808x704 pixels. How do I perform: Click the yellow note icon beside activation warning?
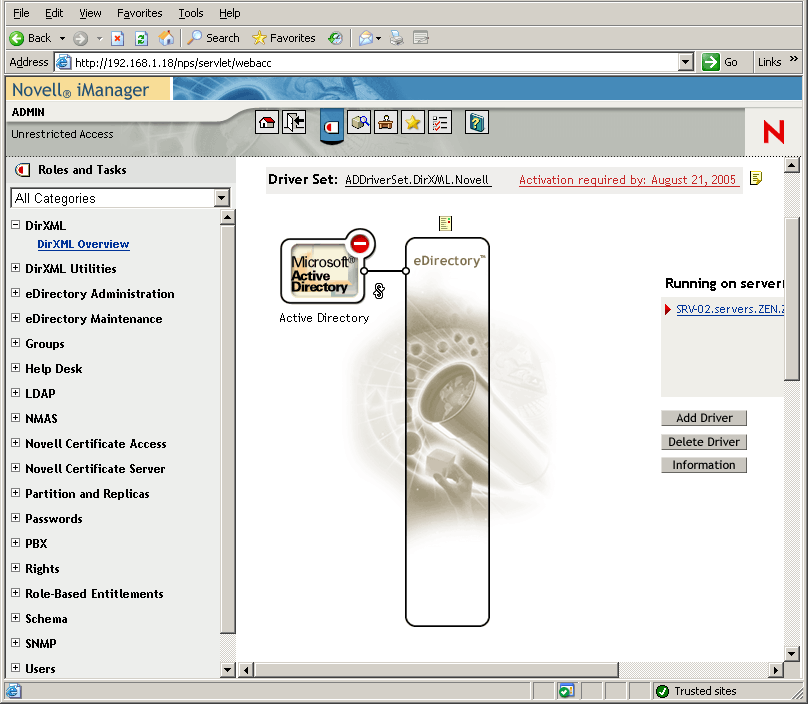coord(755,178)
